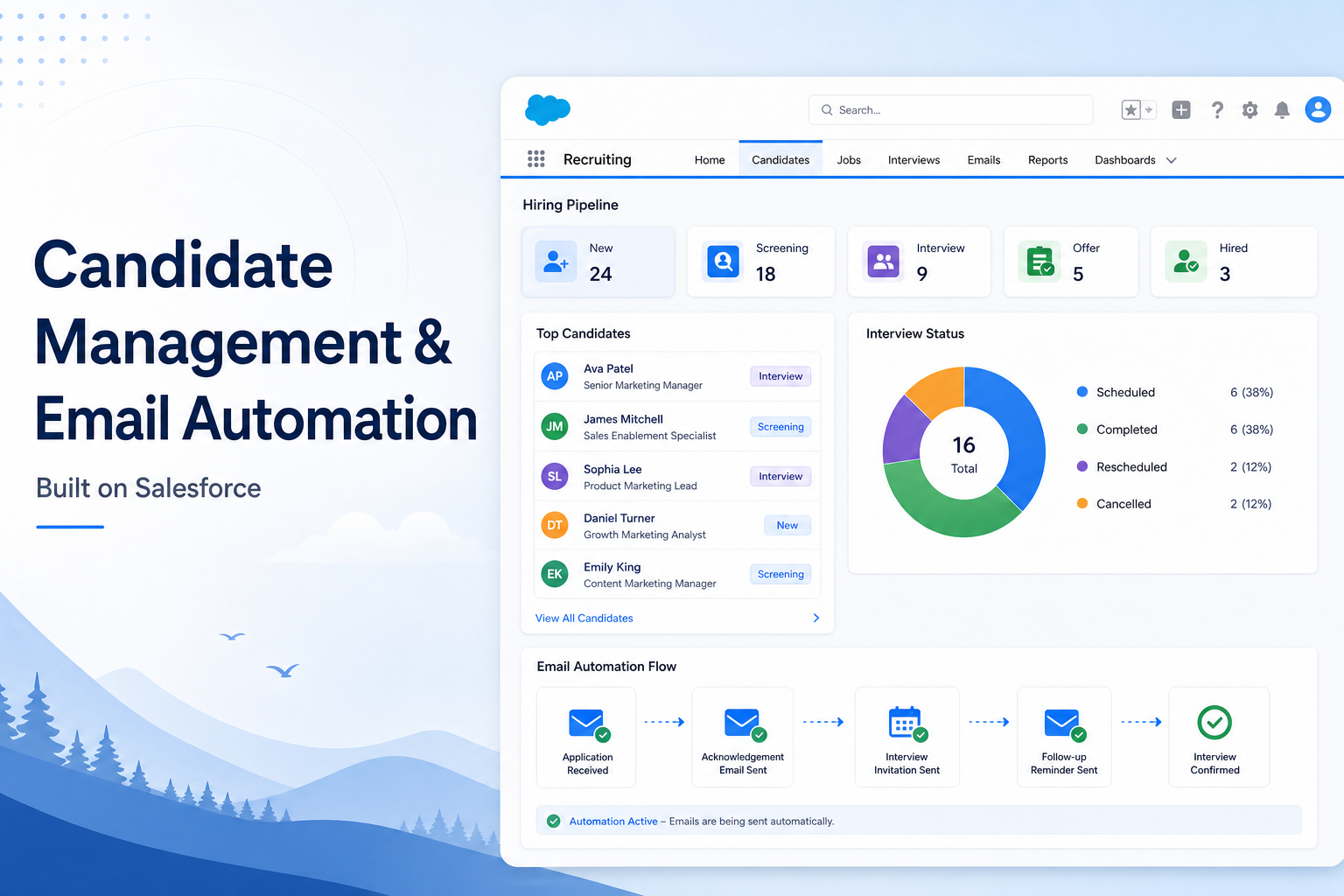Click the name Sophia Lee
This screenshot has width=1344, height=896.
612,469
